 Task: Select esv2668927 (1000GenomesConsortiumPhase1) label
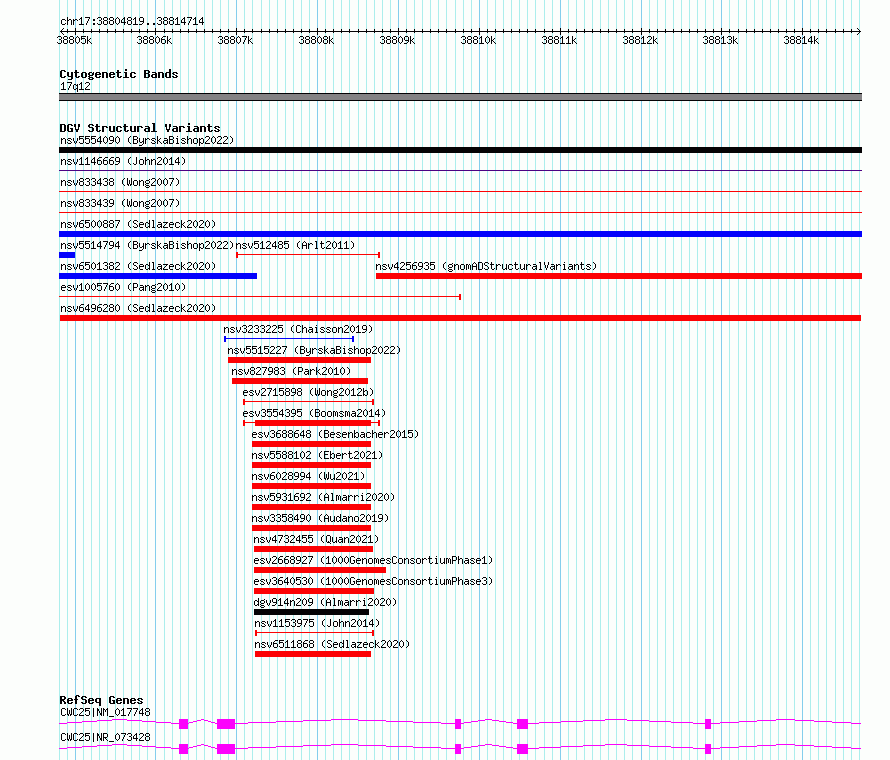click(373, 560)
